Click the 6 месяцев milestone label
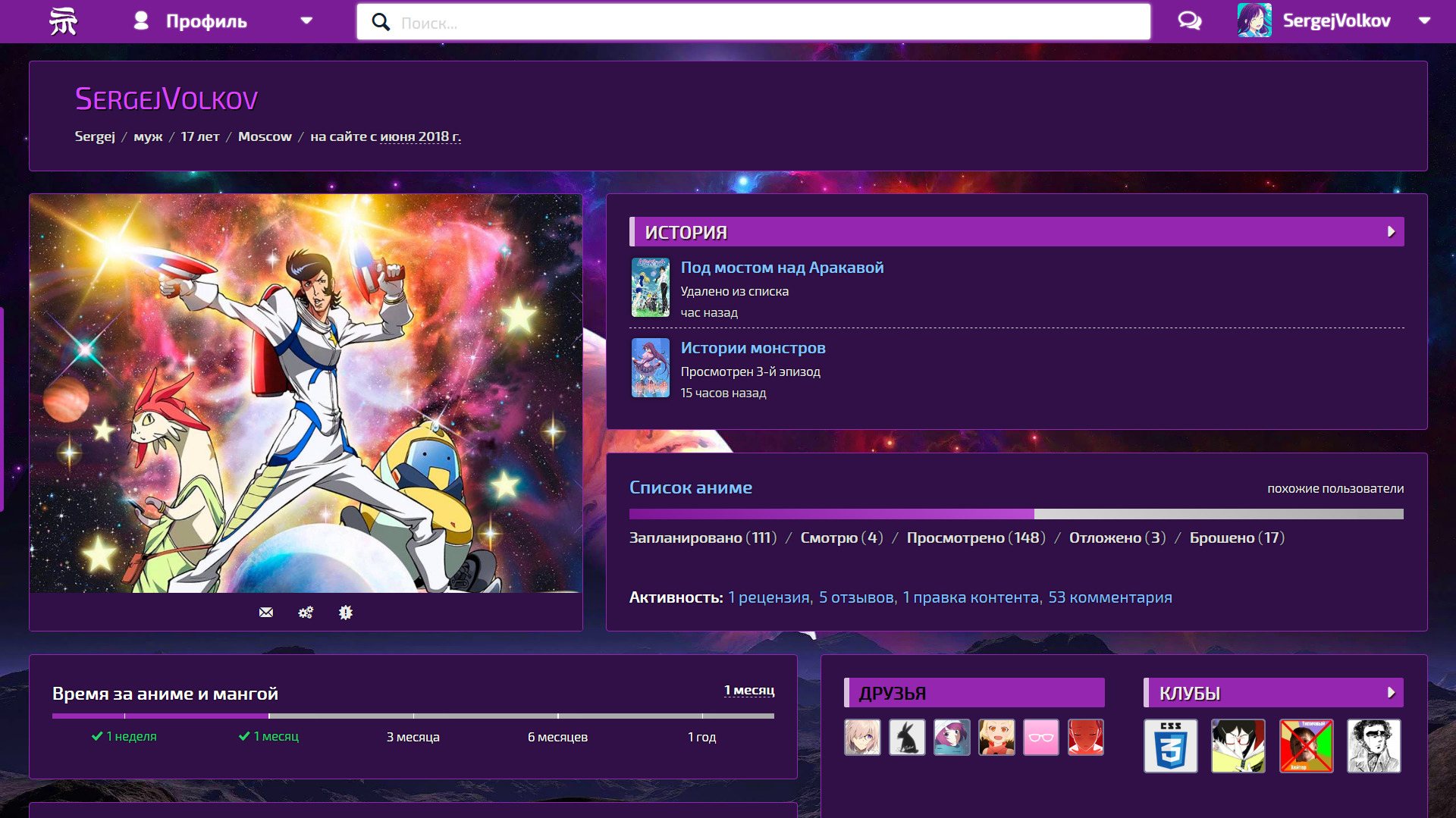The image size is (1456, 818). [557, 737]
